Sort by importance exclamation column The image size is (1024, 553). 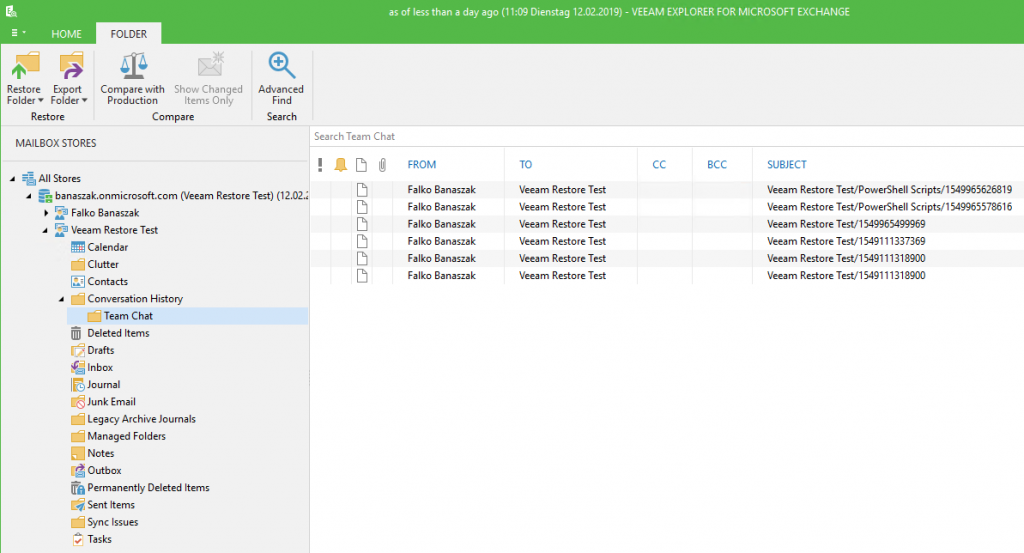[x=320, y=165]
